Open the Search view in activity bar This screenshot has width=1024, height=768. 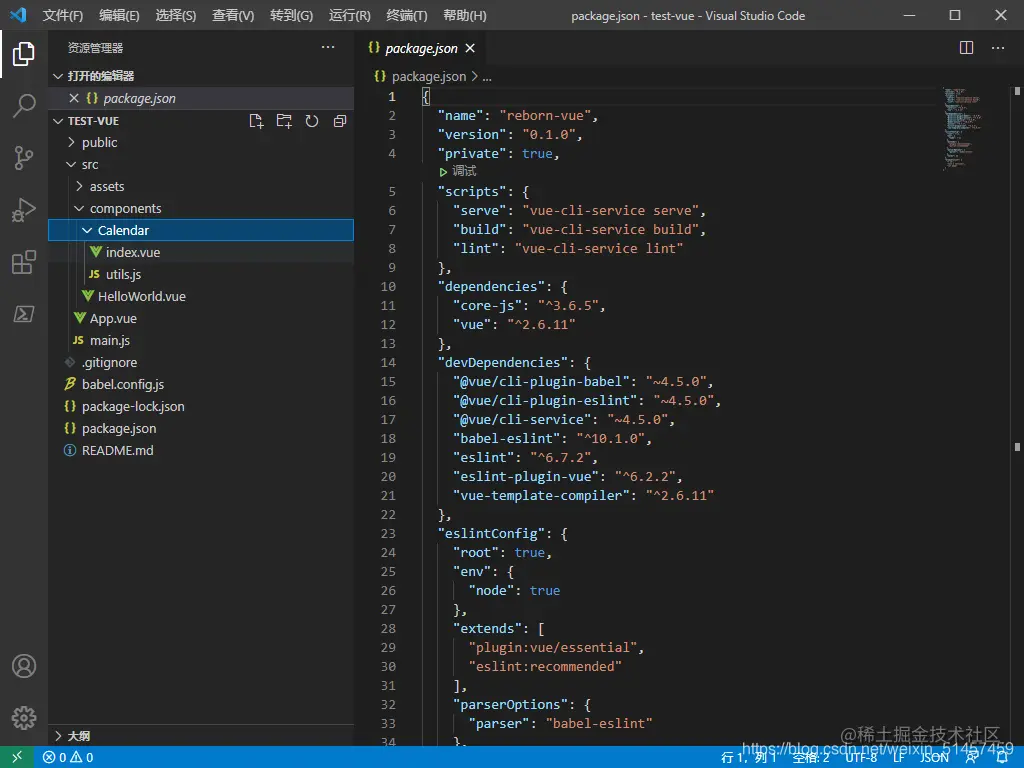tap(24, 105)
